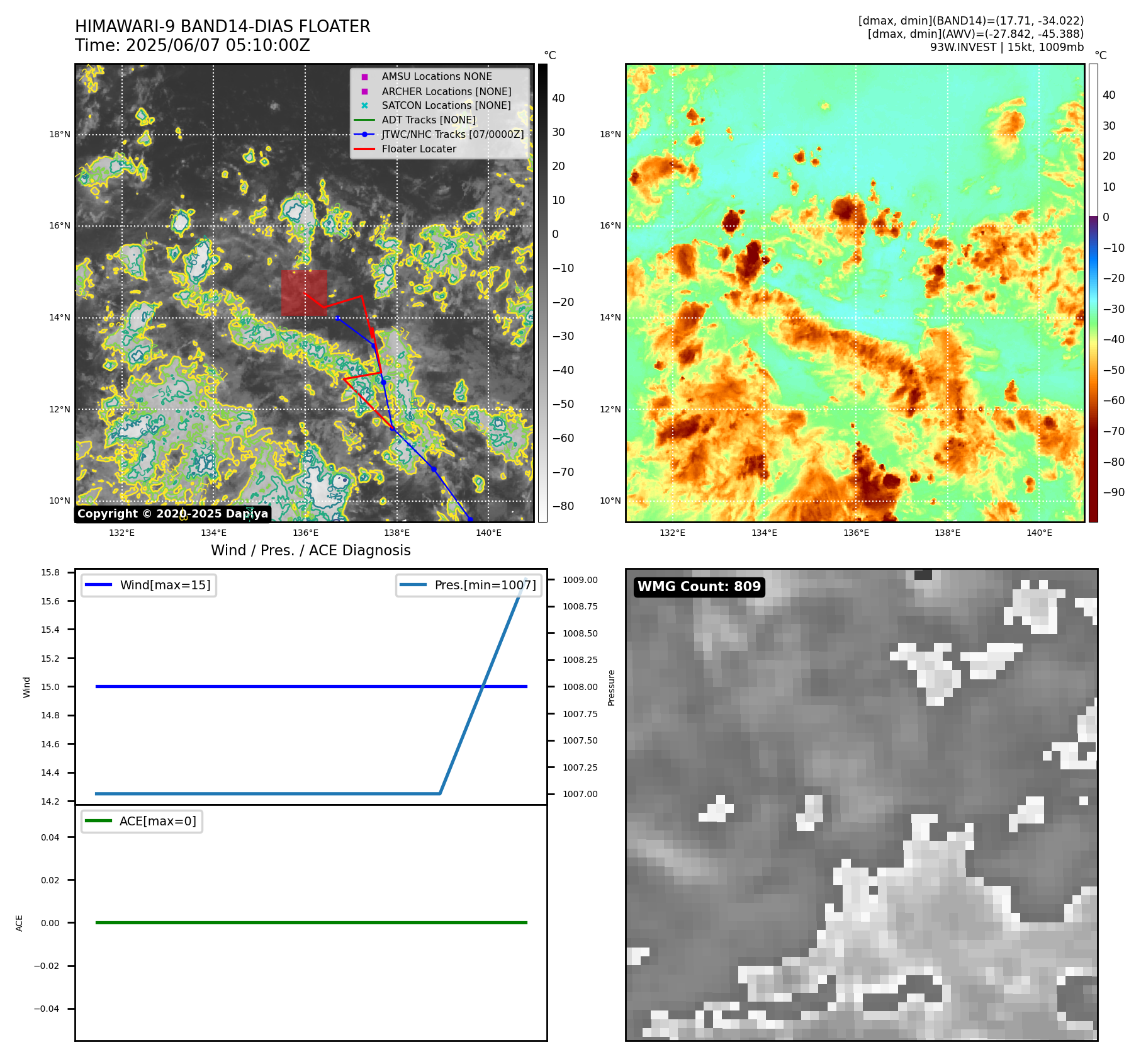
Task: Click the 'Pres.[min=1007]' legend
Action: coord(469,585)
